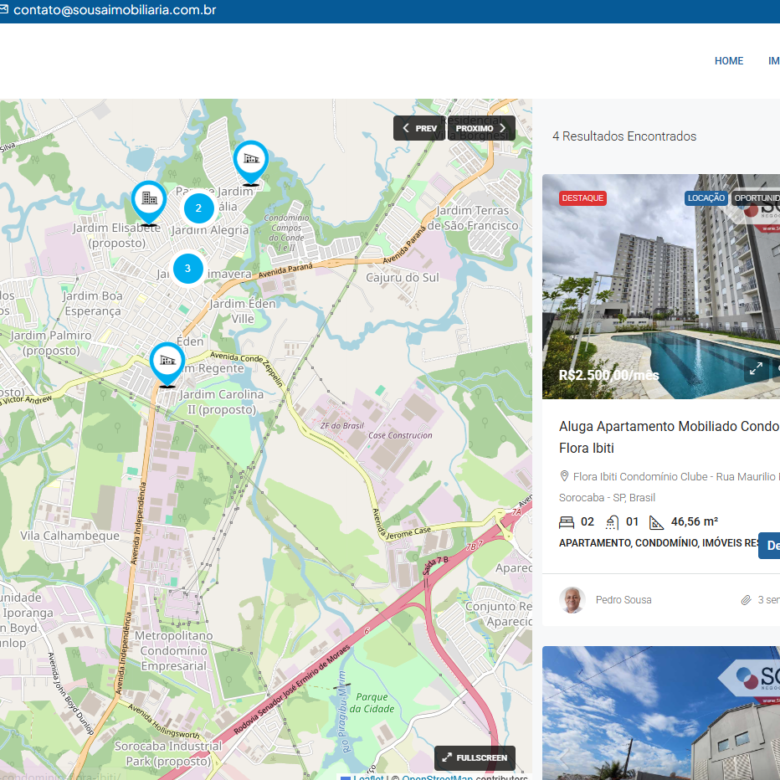Click the CONDOMÍNIO category link
The image size is (780, 780).
pyautogui.click(x=667, y=543)
